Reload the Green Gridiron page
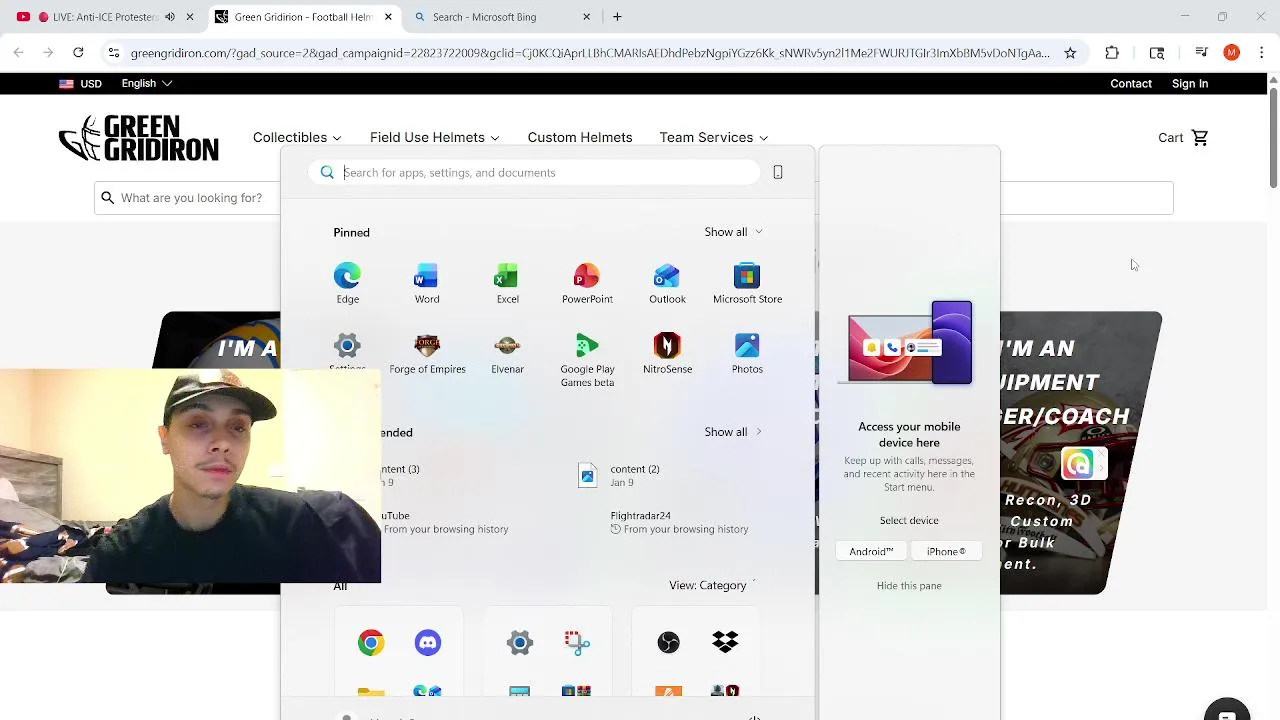 coord(78,53)
